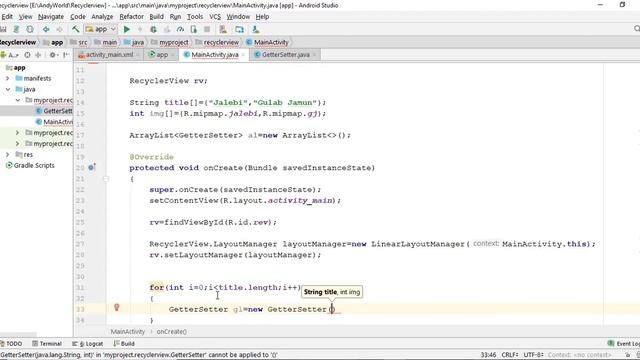Open the Navigate menu
This screenshot has width=640, height=360.
coord(51,17)
